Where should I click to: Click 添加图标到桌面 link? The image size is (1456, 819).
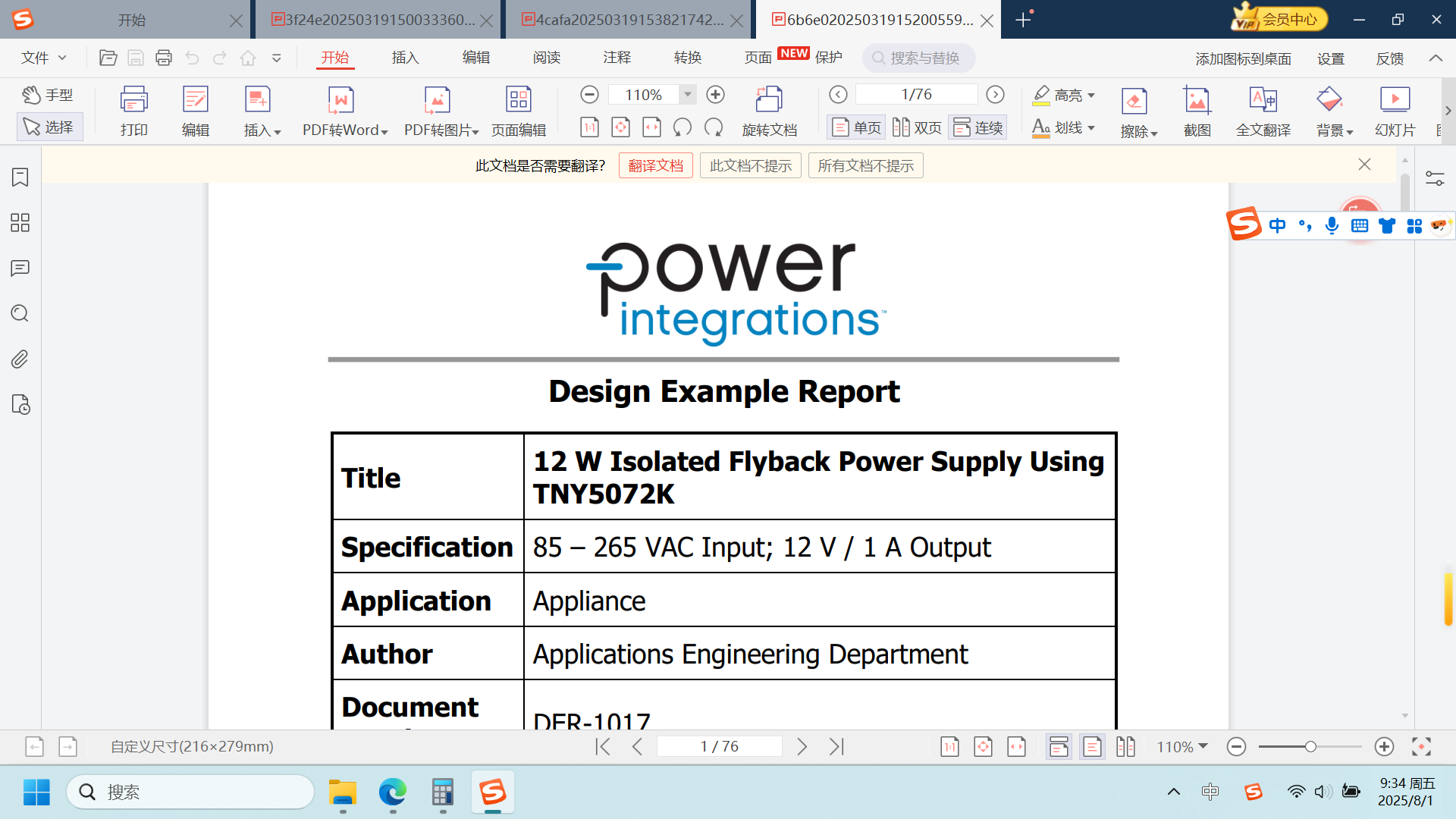tap(1243, 58)
